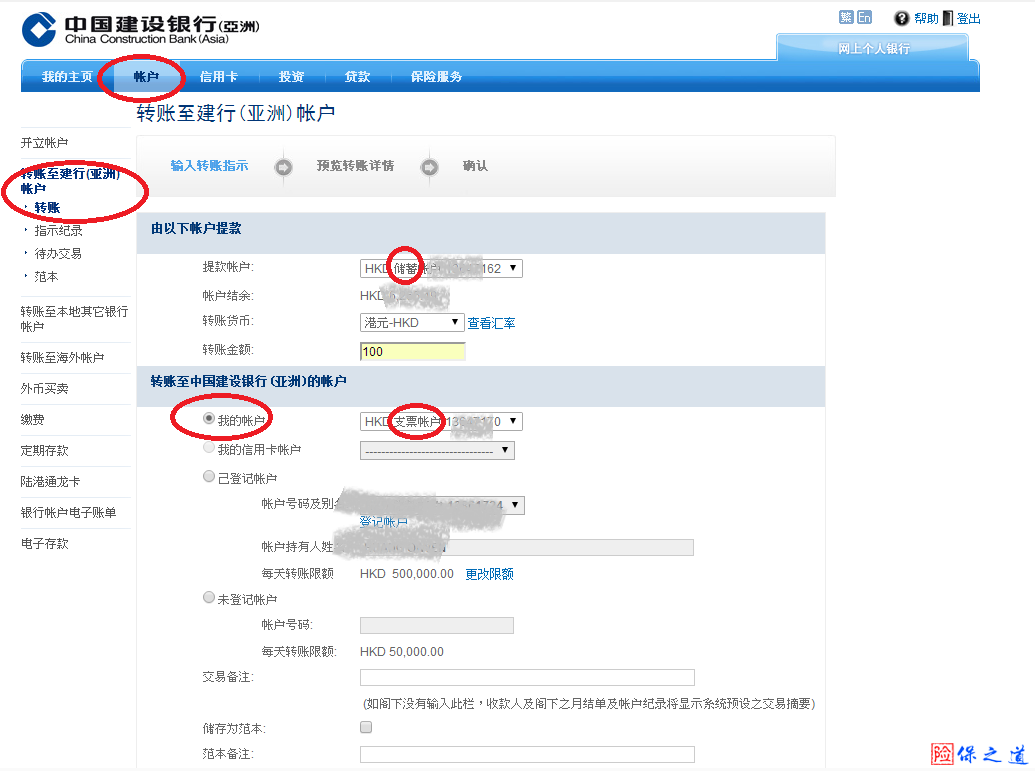The width and height of the screenshot is (1035, 771).
Task: Select the 我的信用卡帐户 radio button
Action: tap(209, 448)
